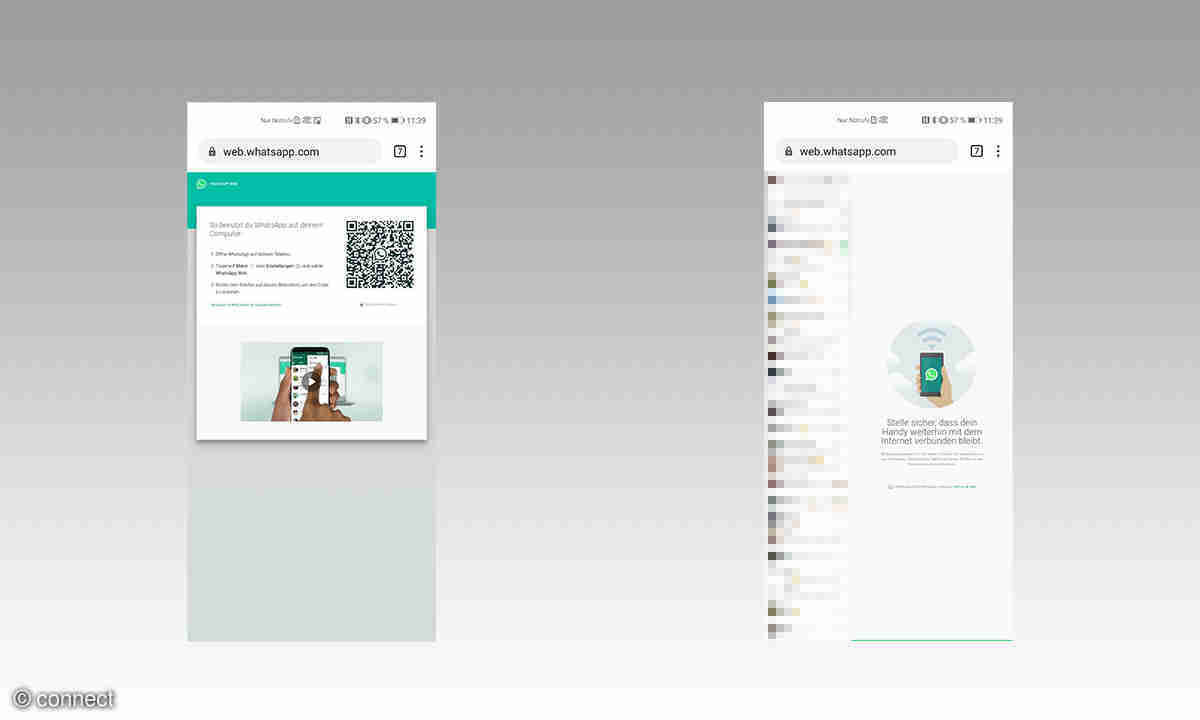Click the 57 % battery reading on right phone
Viewport: 1200px width, 720px height.
[x=957, y=120]
